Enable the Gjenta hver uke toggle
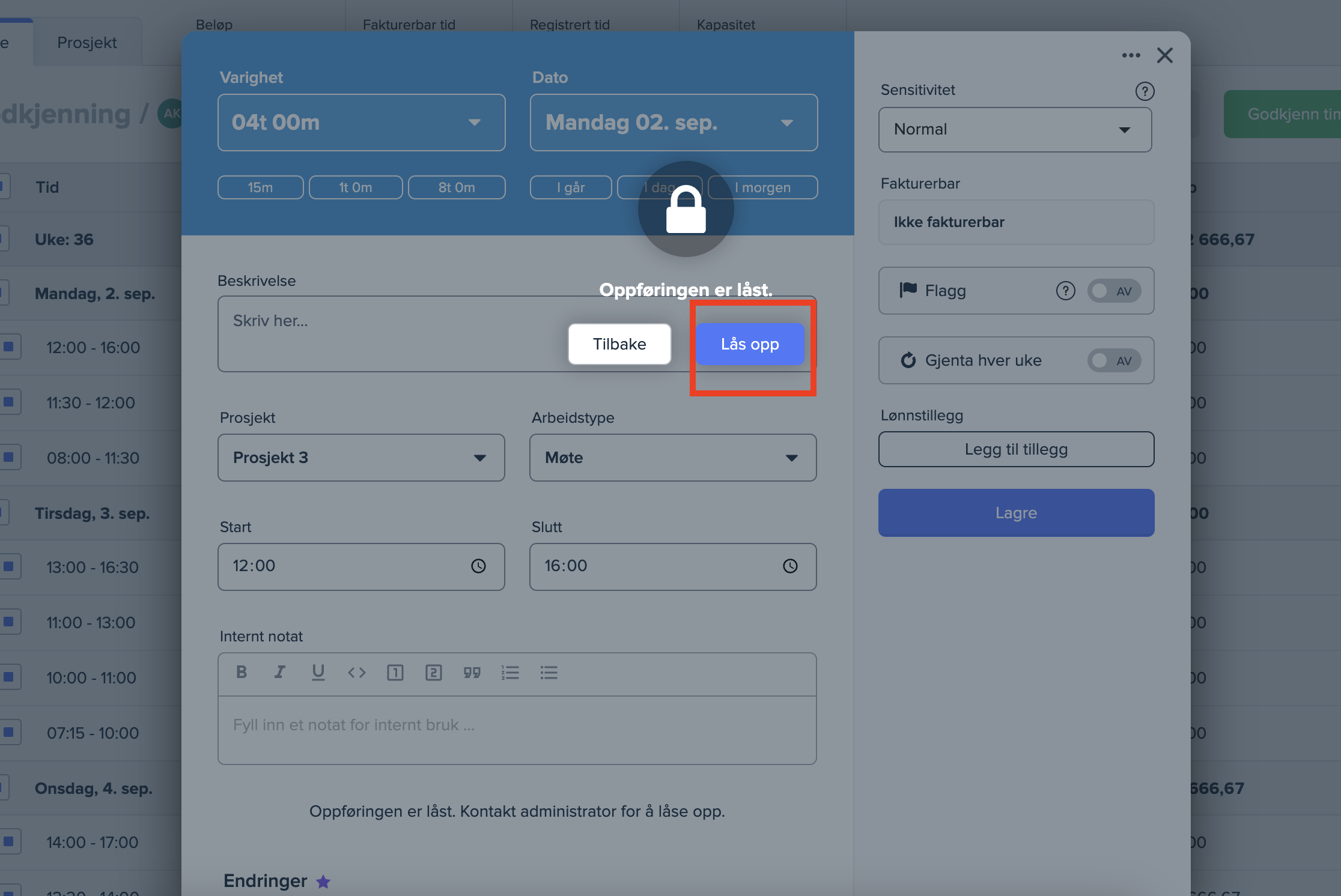 (1113, 361)
